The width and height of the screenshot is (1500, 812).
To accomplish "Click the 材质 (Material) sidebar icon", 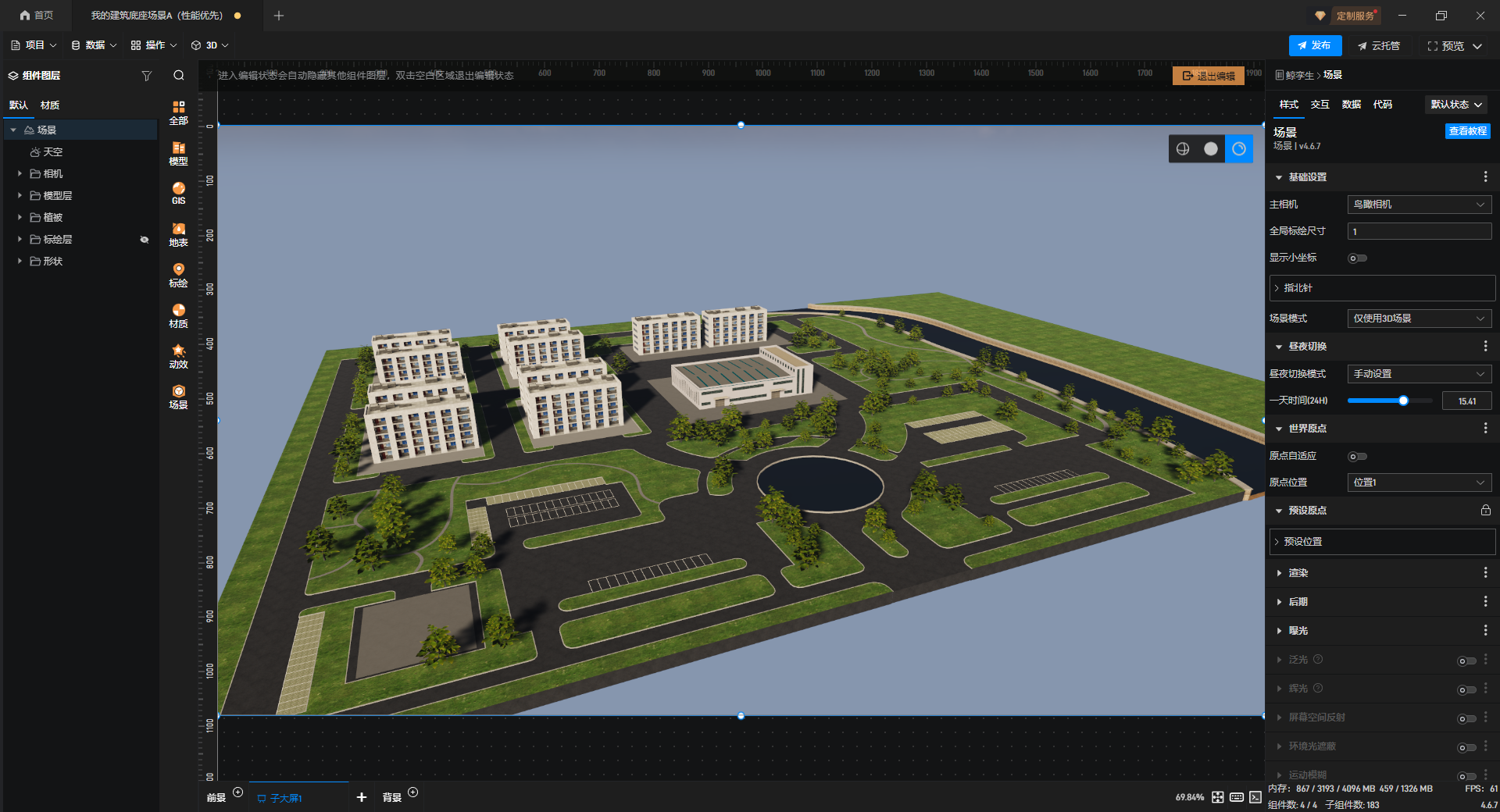I will [178, 315].
